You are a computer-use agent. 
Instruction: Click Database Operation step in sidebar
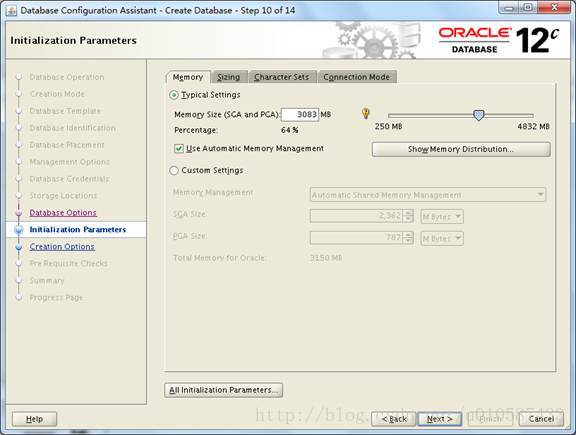pyautogui.click(x=67, y=77)
